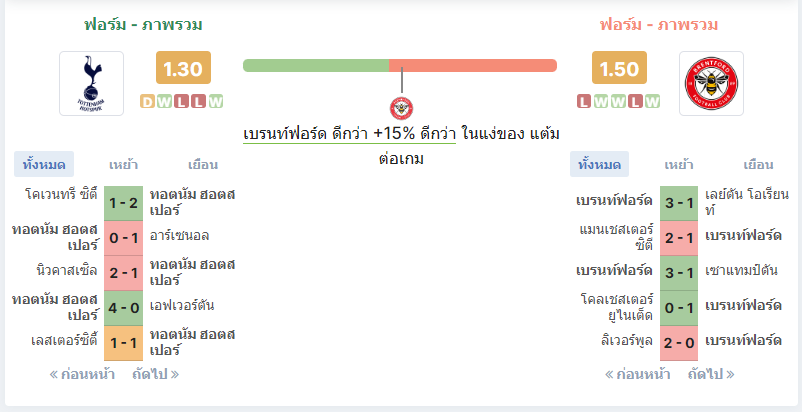The width and height of the screenshot is (802, 412).
Task: Select Tottenham's last form badge W
Action: point(216,102)
